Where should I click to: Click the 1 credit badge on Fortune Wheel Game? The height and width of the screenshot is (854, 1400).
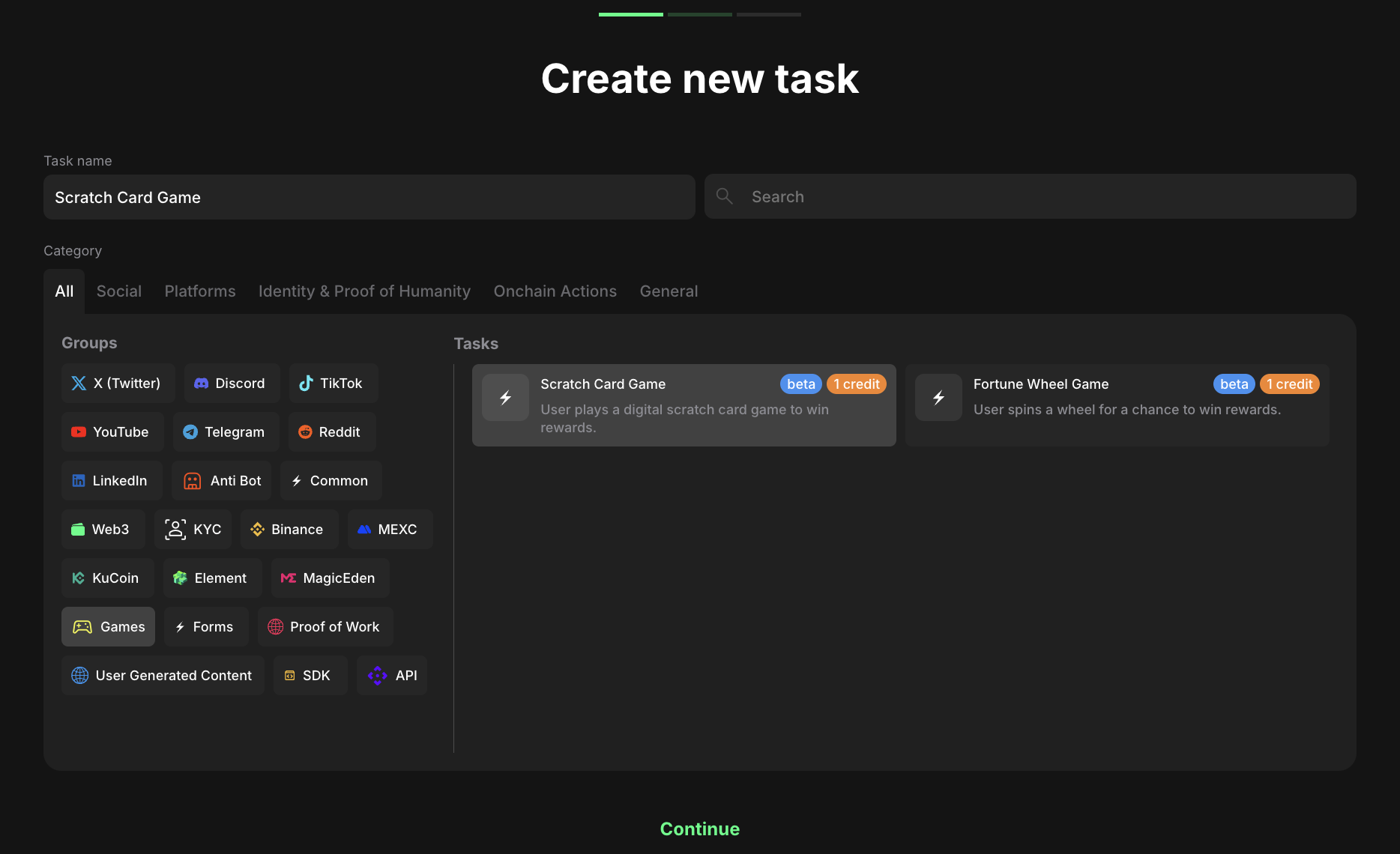click(x=1290, y=384)
